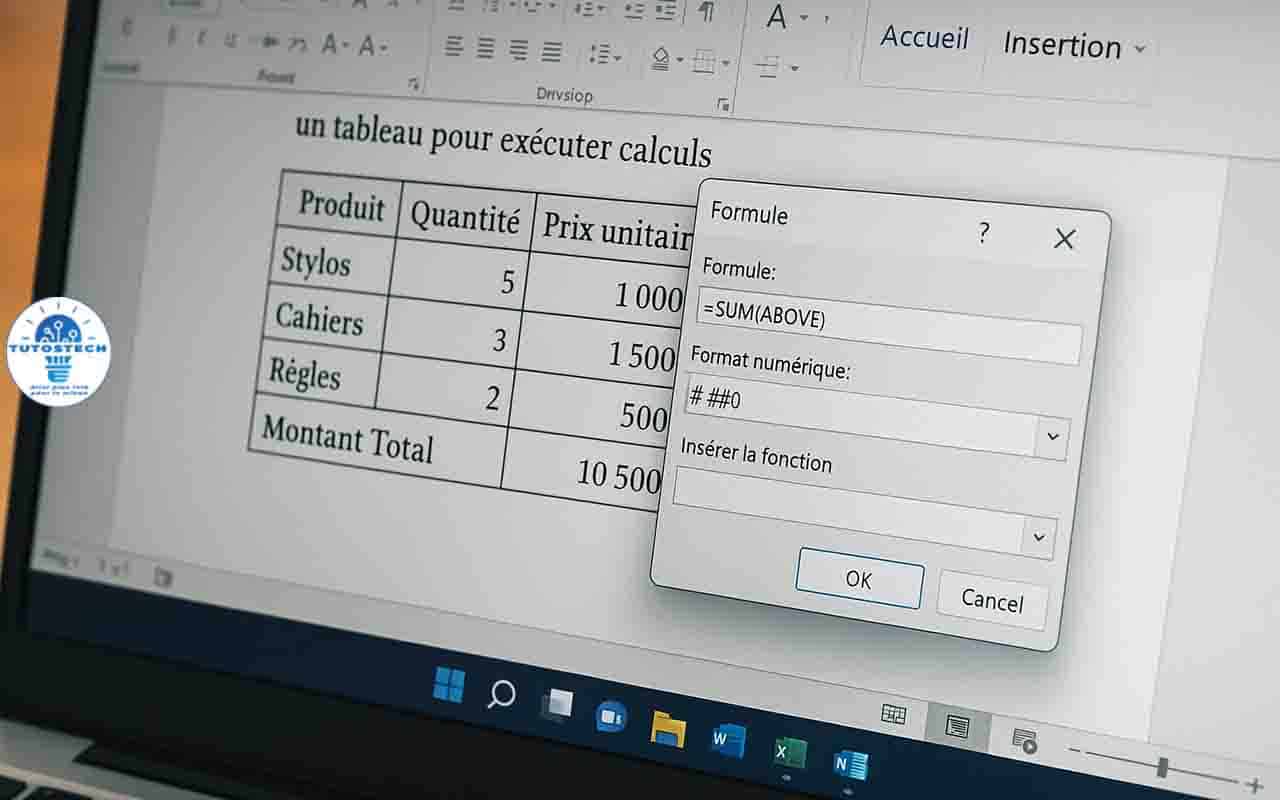Click the Word icon in the taskbar
1280x800 pixels.
(x=727, y=740)
